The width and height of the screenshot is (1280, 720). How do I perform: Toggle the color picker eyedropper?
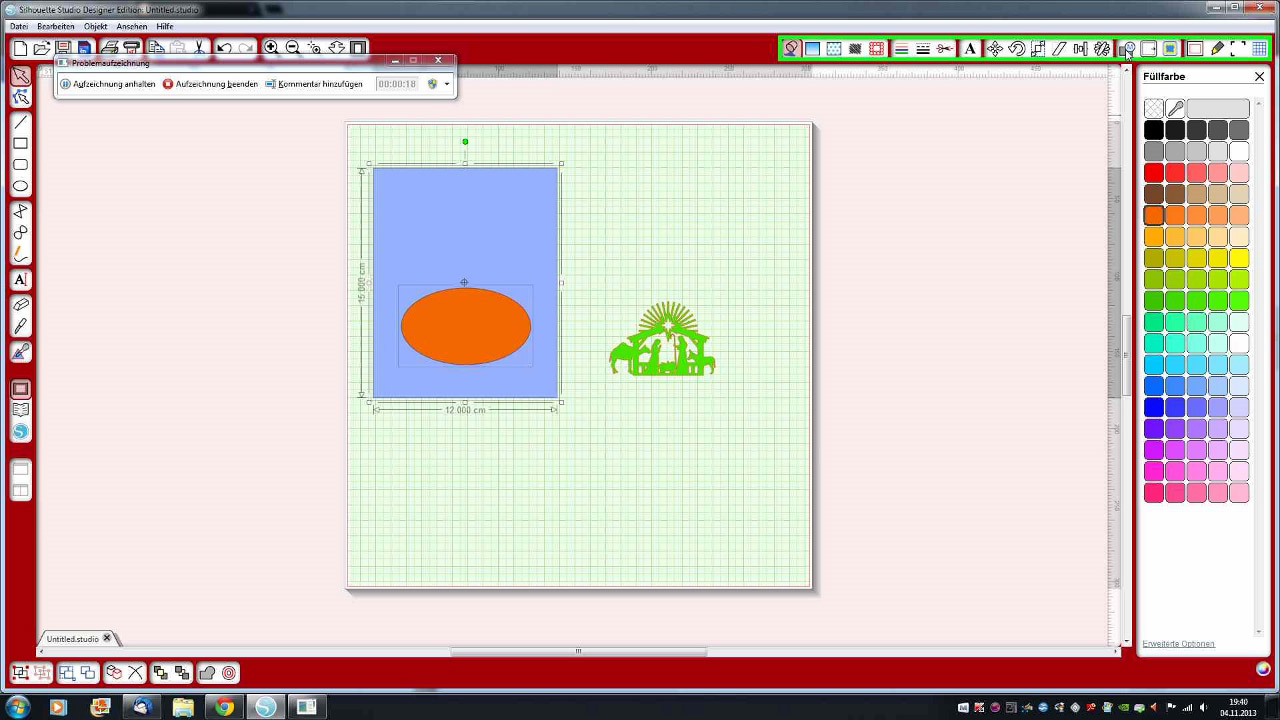(1175, 108)
